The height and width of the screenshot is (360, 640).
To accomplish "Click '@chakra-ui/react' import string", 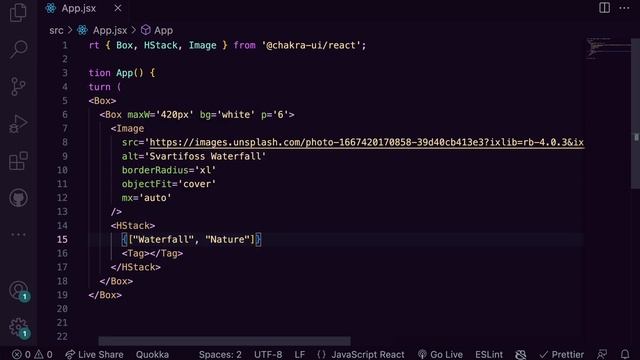I will [x=311, y=45].
